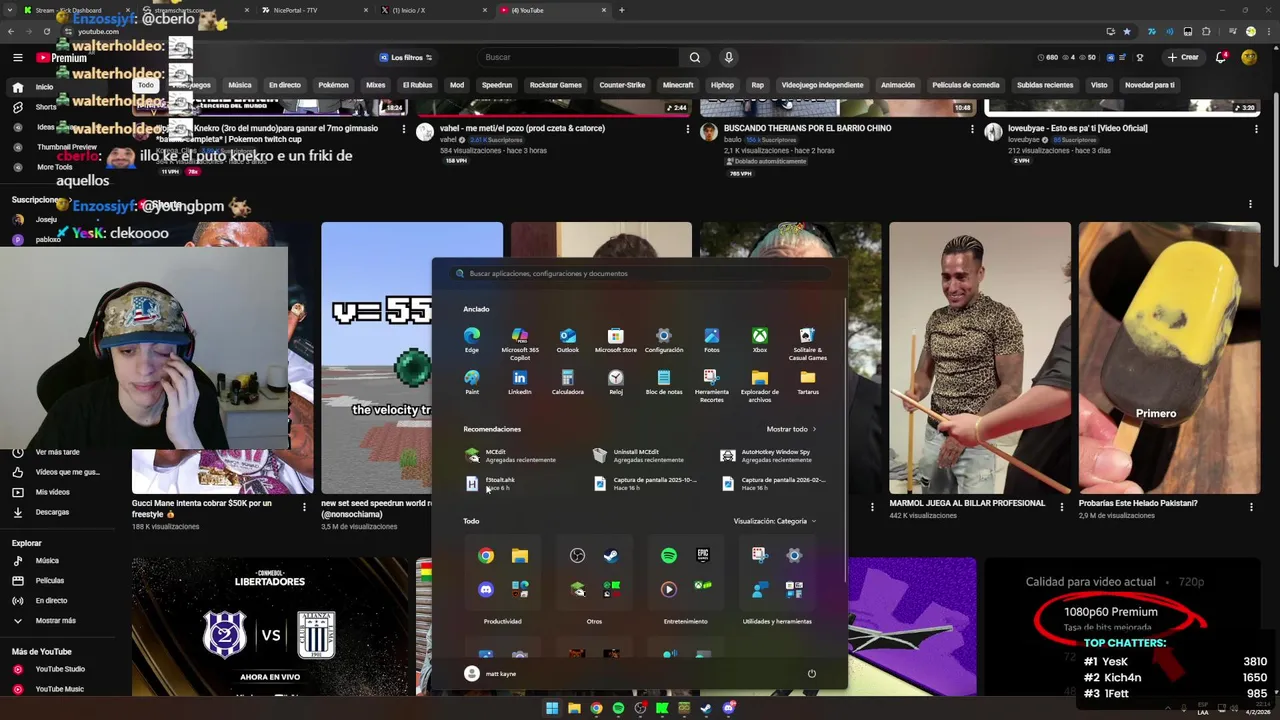
Task: Open options menu for loveubyae video
Action: click(x=1256, y=129)
